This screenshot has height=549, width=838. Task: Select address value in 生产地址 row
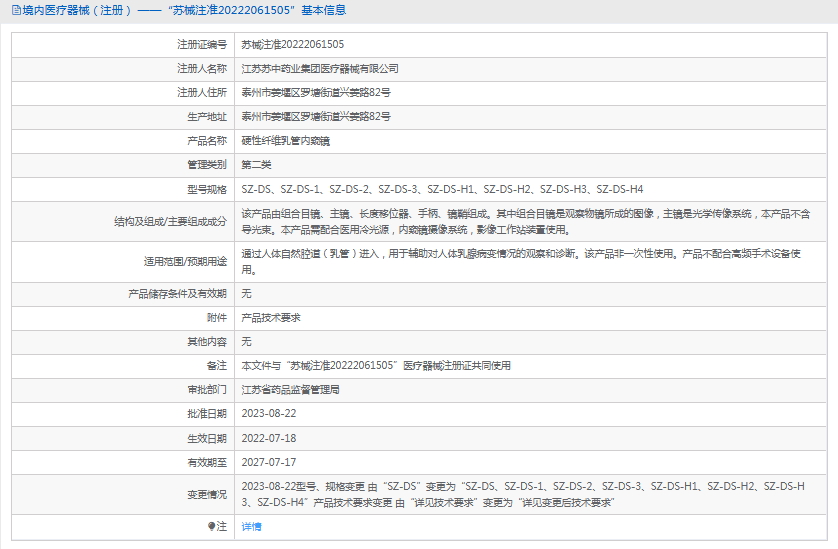click(315, 117)
